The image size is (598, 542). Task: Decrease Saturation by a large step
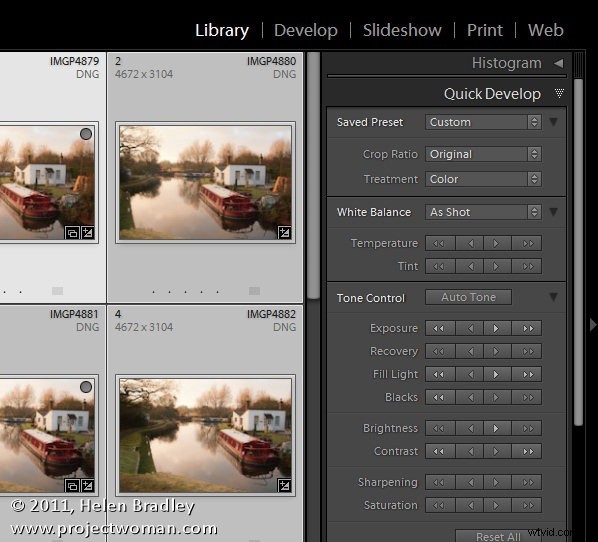tap(440, 505)
